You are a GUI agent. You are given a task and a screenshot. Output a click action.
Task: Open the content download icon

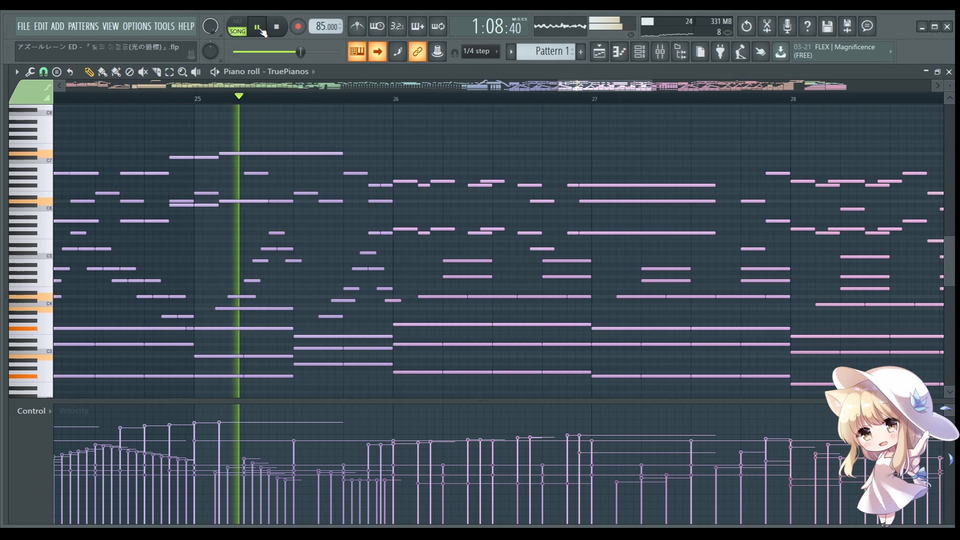coord(781,51)
